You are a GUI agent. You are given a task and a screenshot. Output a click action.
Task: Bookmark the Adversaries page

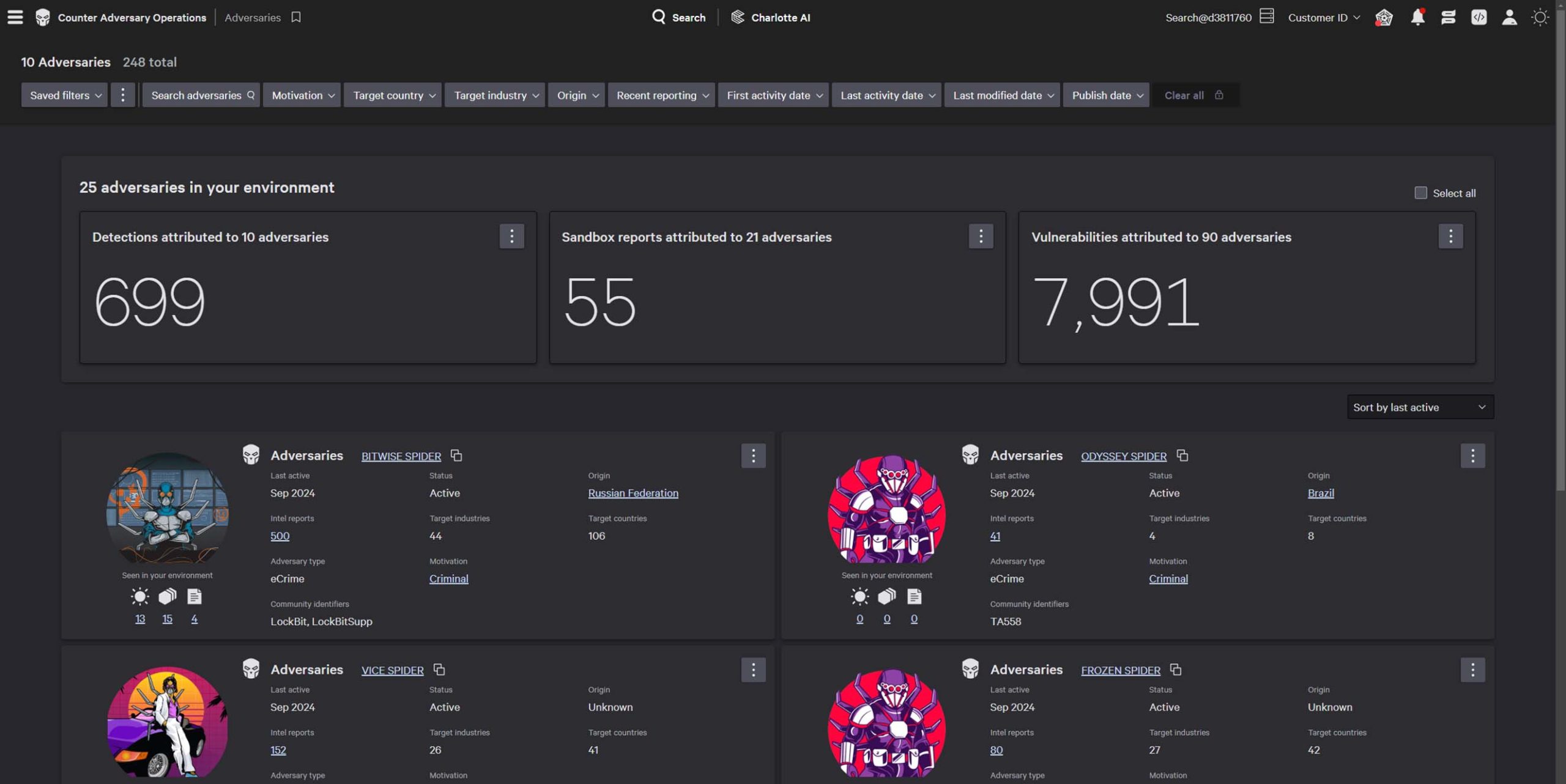click(296, 17)
